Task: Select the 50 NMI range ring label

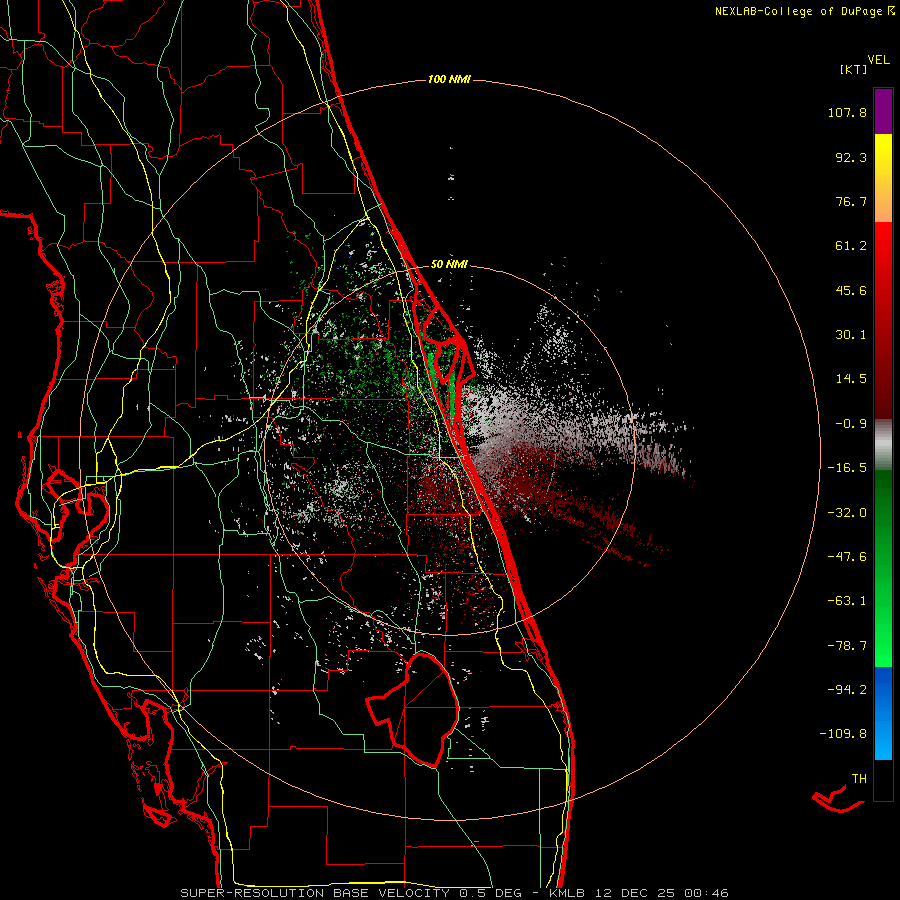Action: 449,264
